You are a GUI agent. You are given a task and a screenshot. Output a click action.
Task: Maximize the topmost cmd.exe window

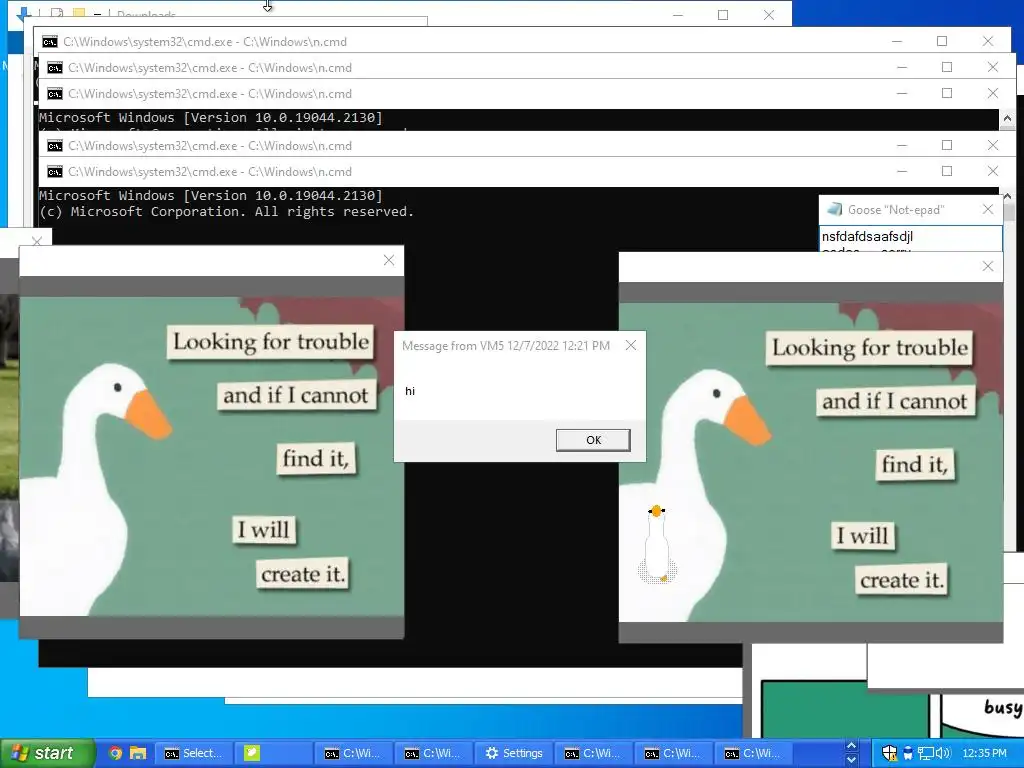click(x=942, y=41)
